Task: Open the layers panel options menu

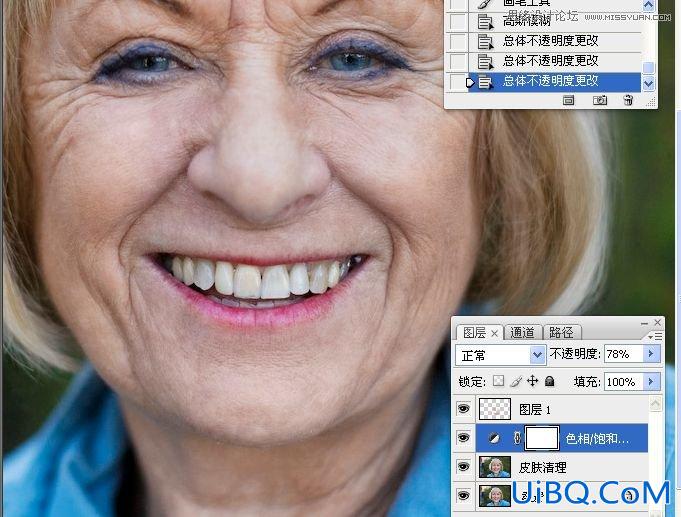Action: [655, 336]
